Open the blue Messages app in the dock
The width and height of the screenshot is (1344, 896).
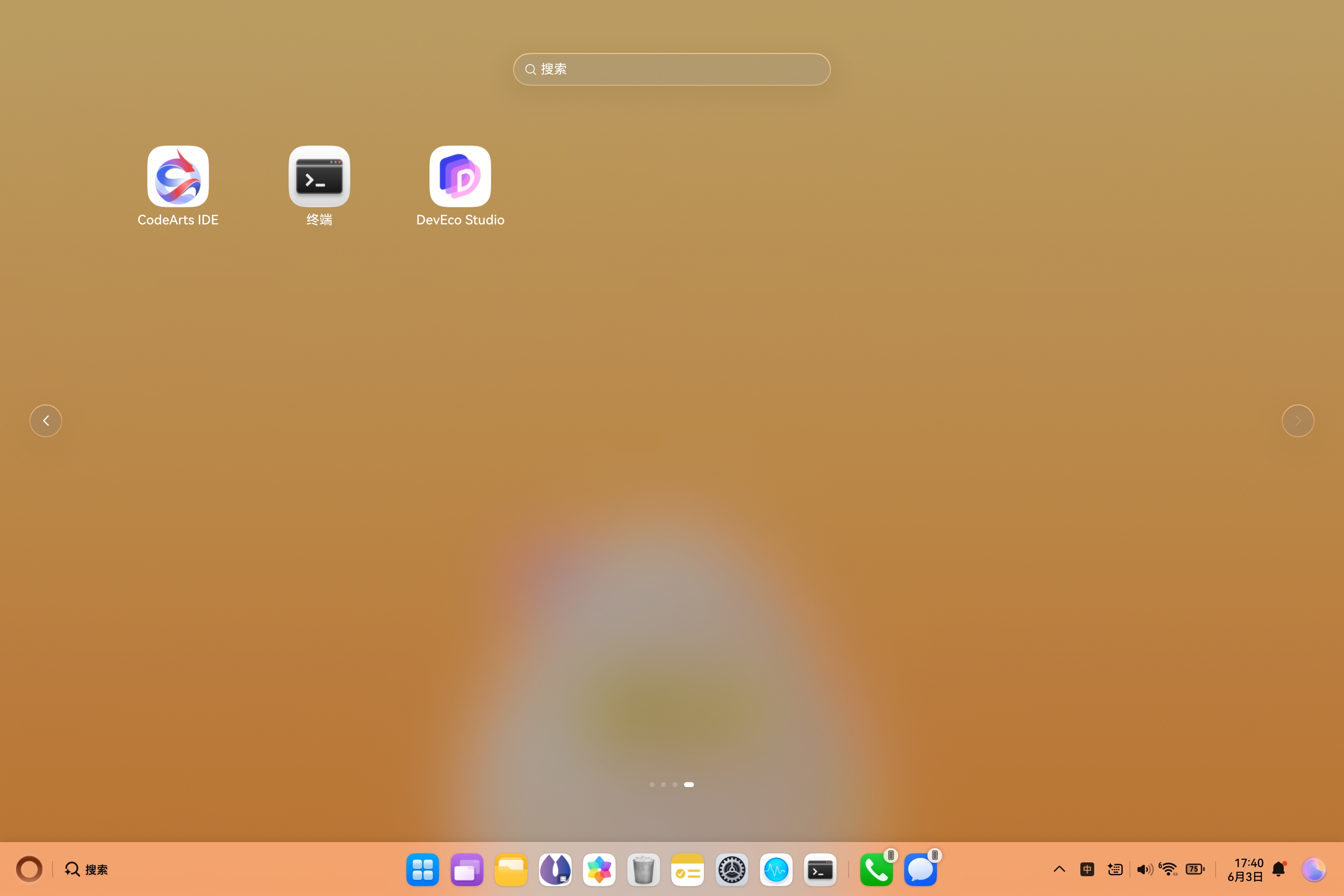[921, 870]
